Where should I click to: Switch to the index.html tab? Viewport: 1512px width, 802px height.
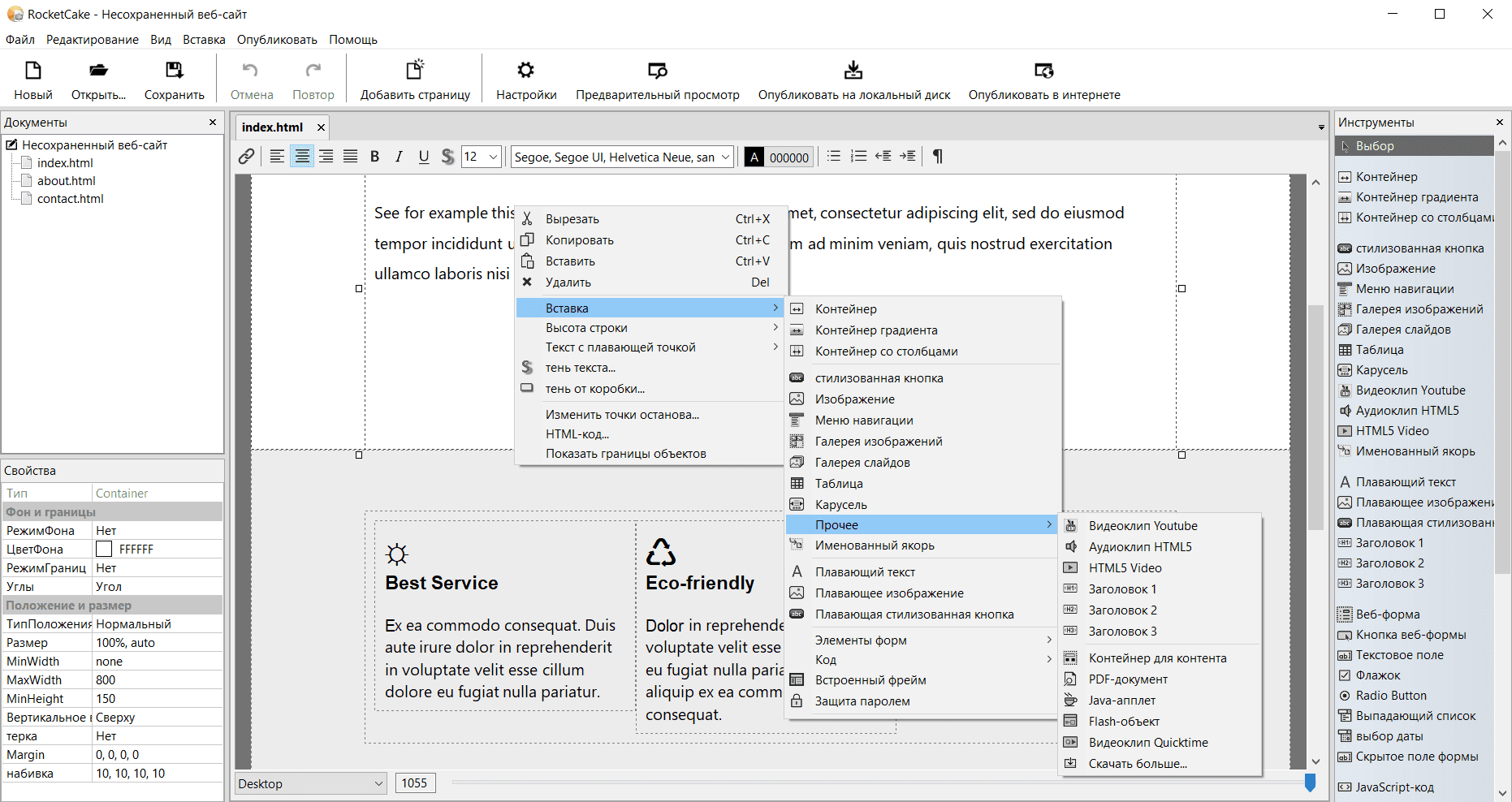coord(272,127)
